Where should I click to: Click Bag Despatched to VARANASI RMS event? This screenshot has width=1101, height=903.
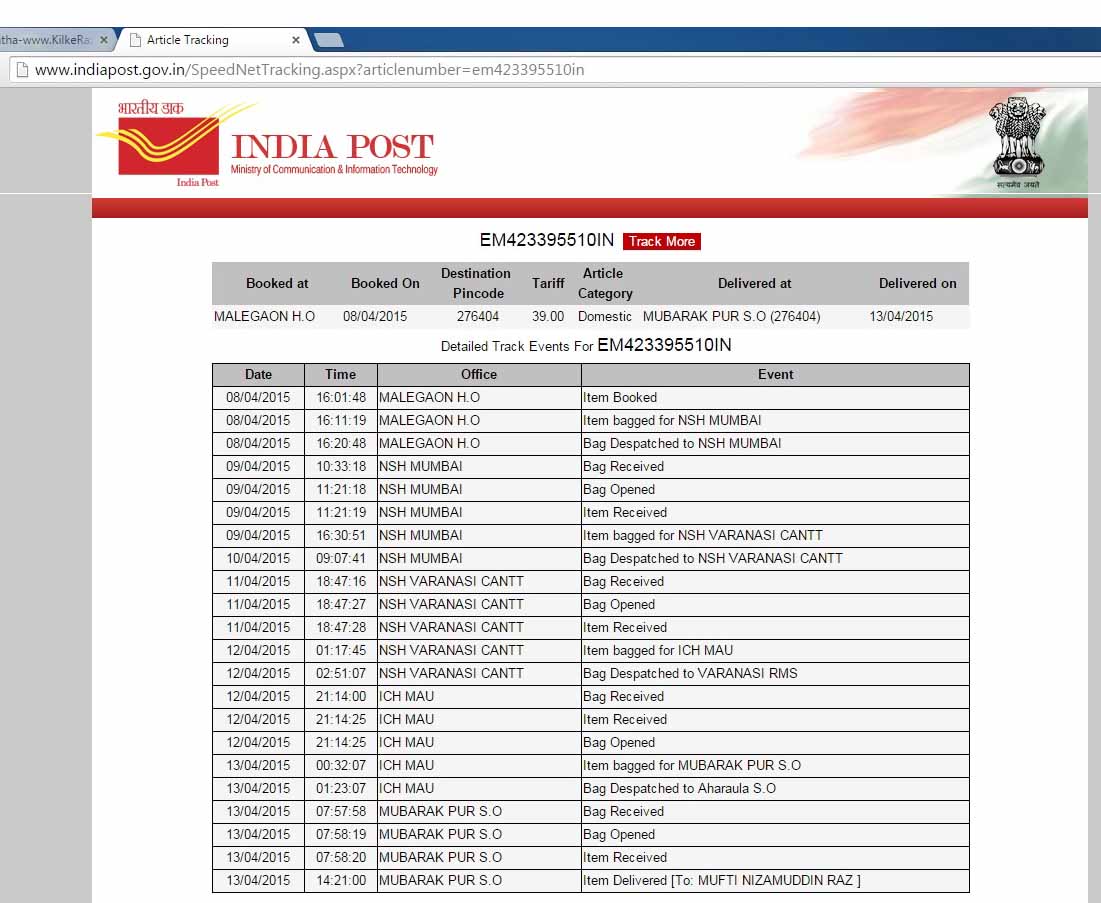pos(775,673)
